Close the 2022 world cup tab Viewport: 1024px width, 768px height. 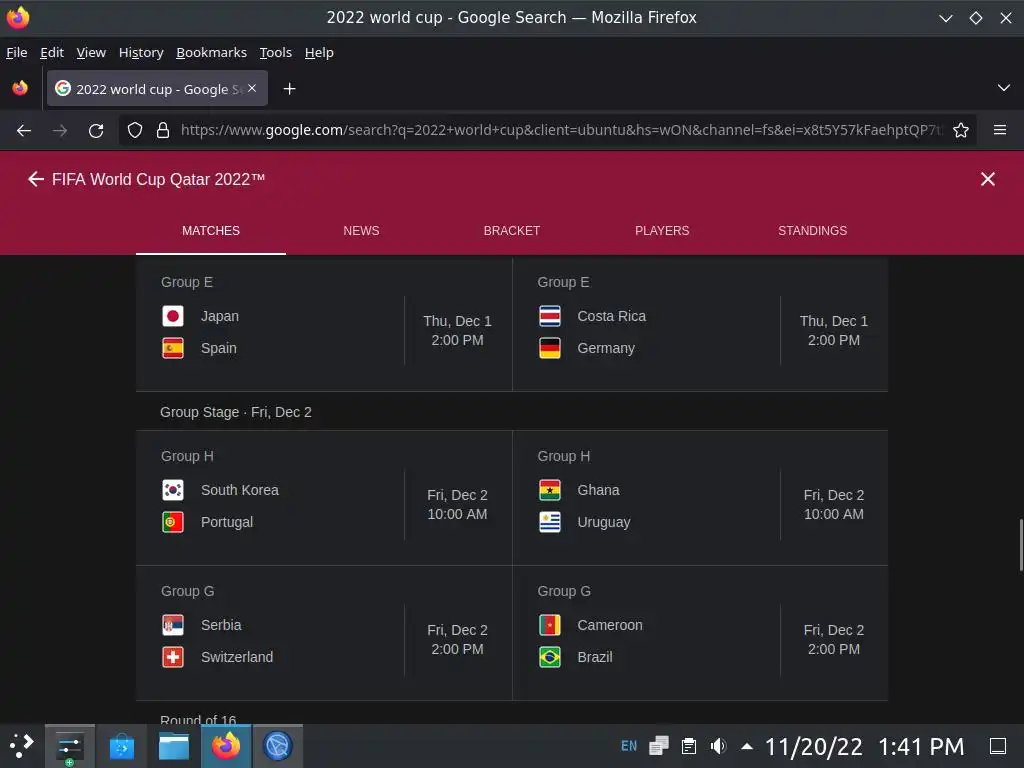tap(252, 88)
